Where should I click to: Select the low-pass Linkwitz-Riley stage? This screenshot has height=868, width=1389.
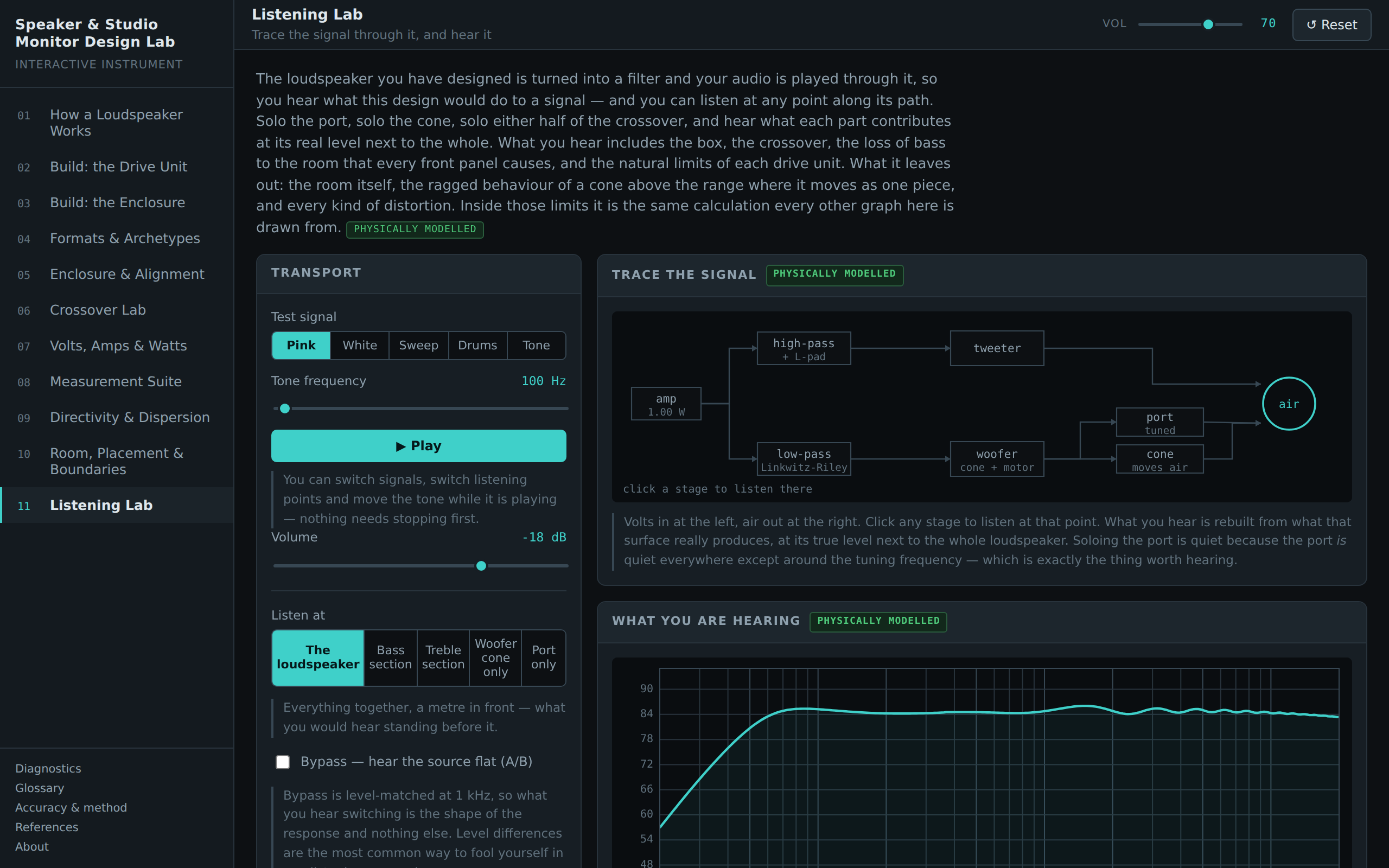click(804, 459)
